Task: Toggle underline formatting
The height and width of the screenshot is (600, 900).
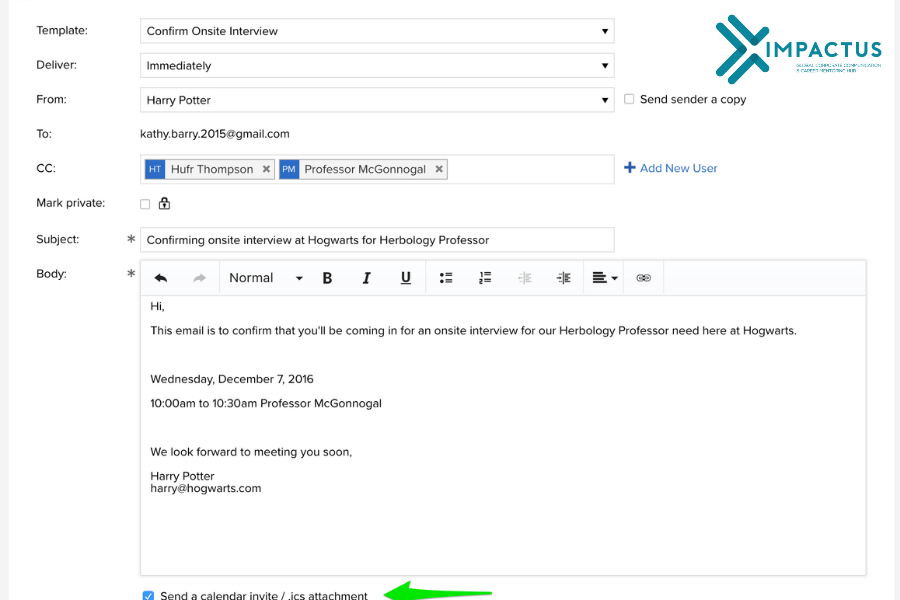Action: 405,278
